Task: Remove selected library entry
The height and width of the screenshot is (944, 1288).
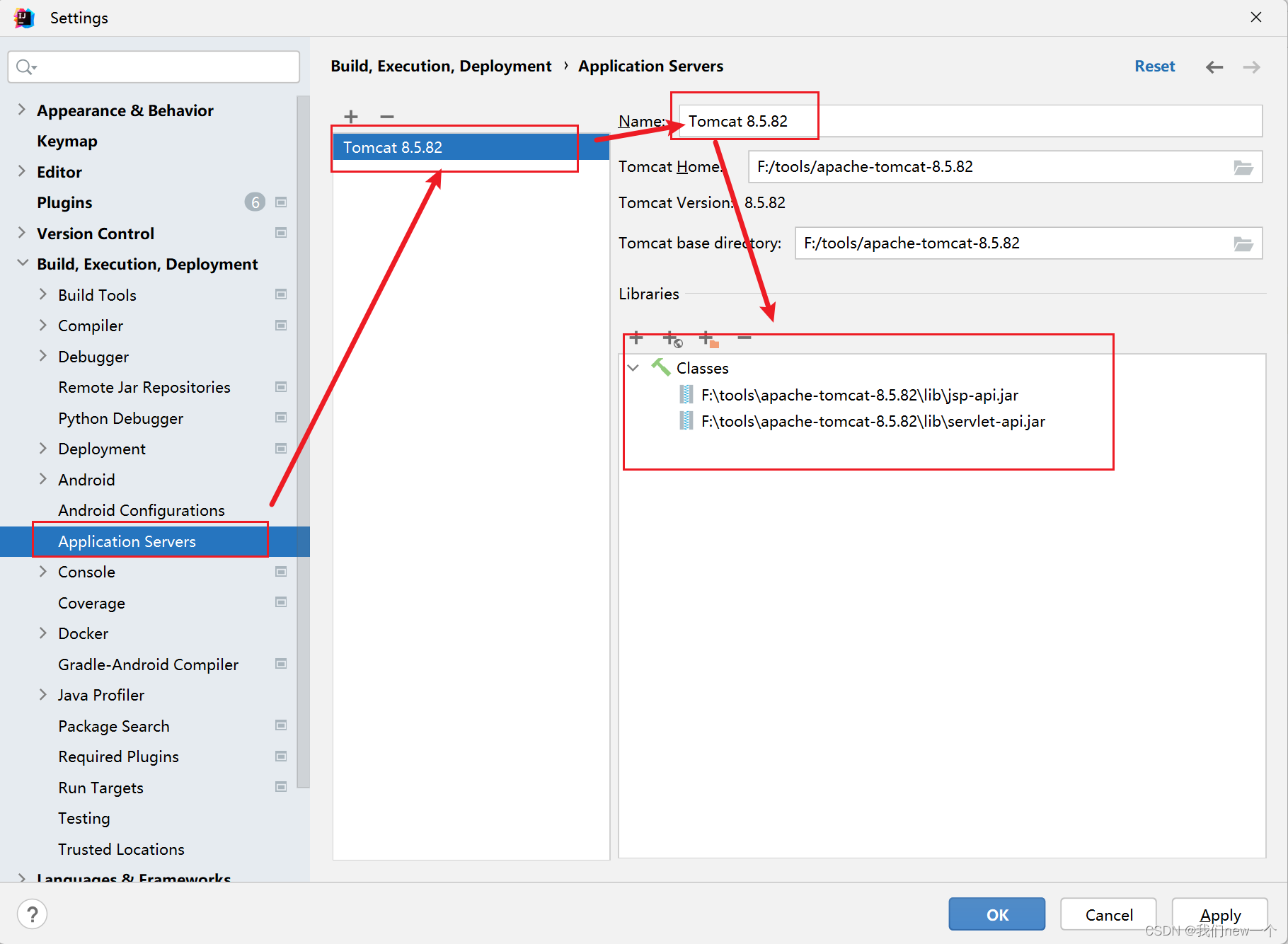Action: [744, 338]
